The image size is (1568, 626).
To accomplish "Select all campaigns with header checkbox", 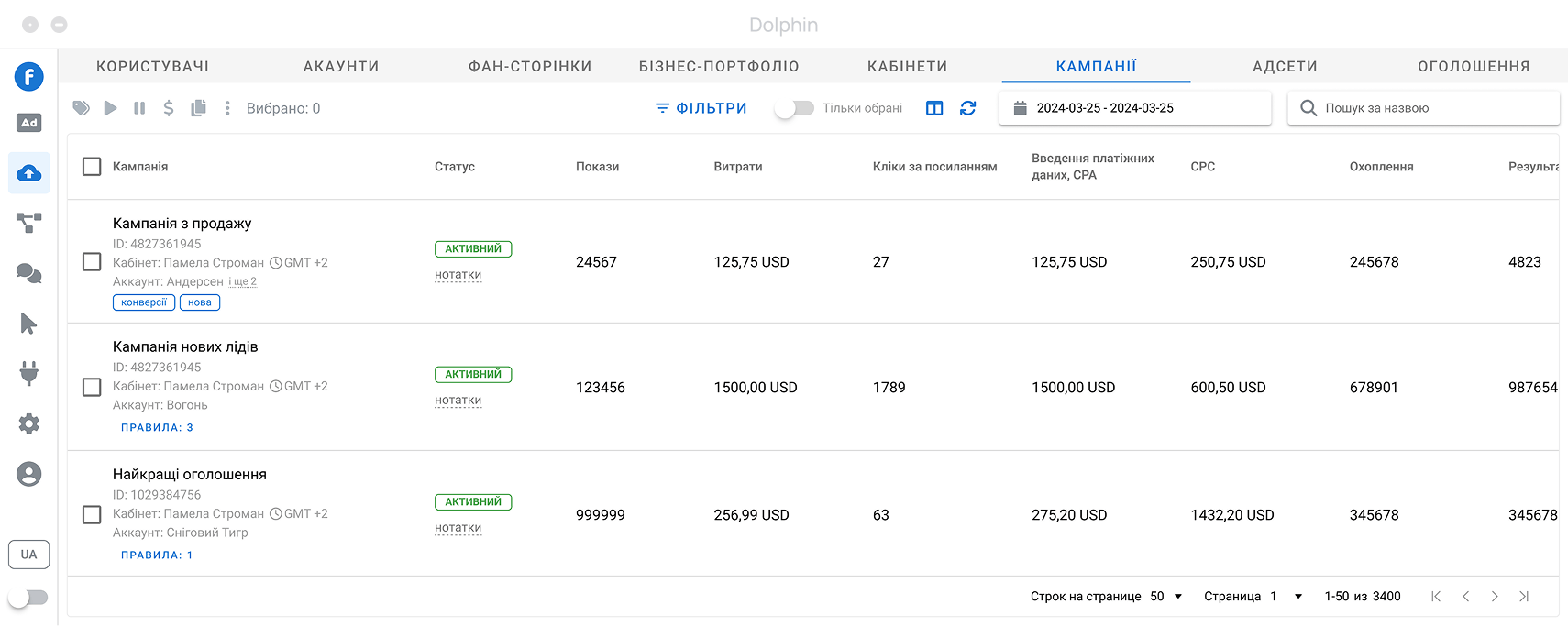I will pyautogui.click(x=92, y=167).
